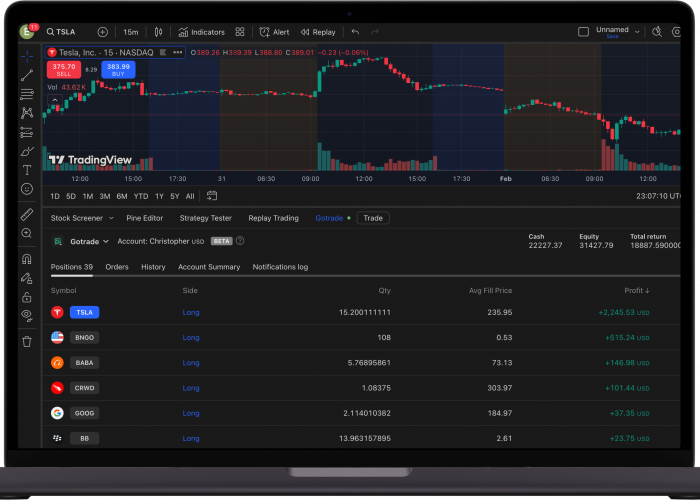Screen dimensions: 700x500
Task: Toggle hide all drawings eye icon
Action: tap(27, 316)
